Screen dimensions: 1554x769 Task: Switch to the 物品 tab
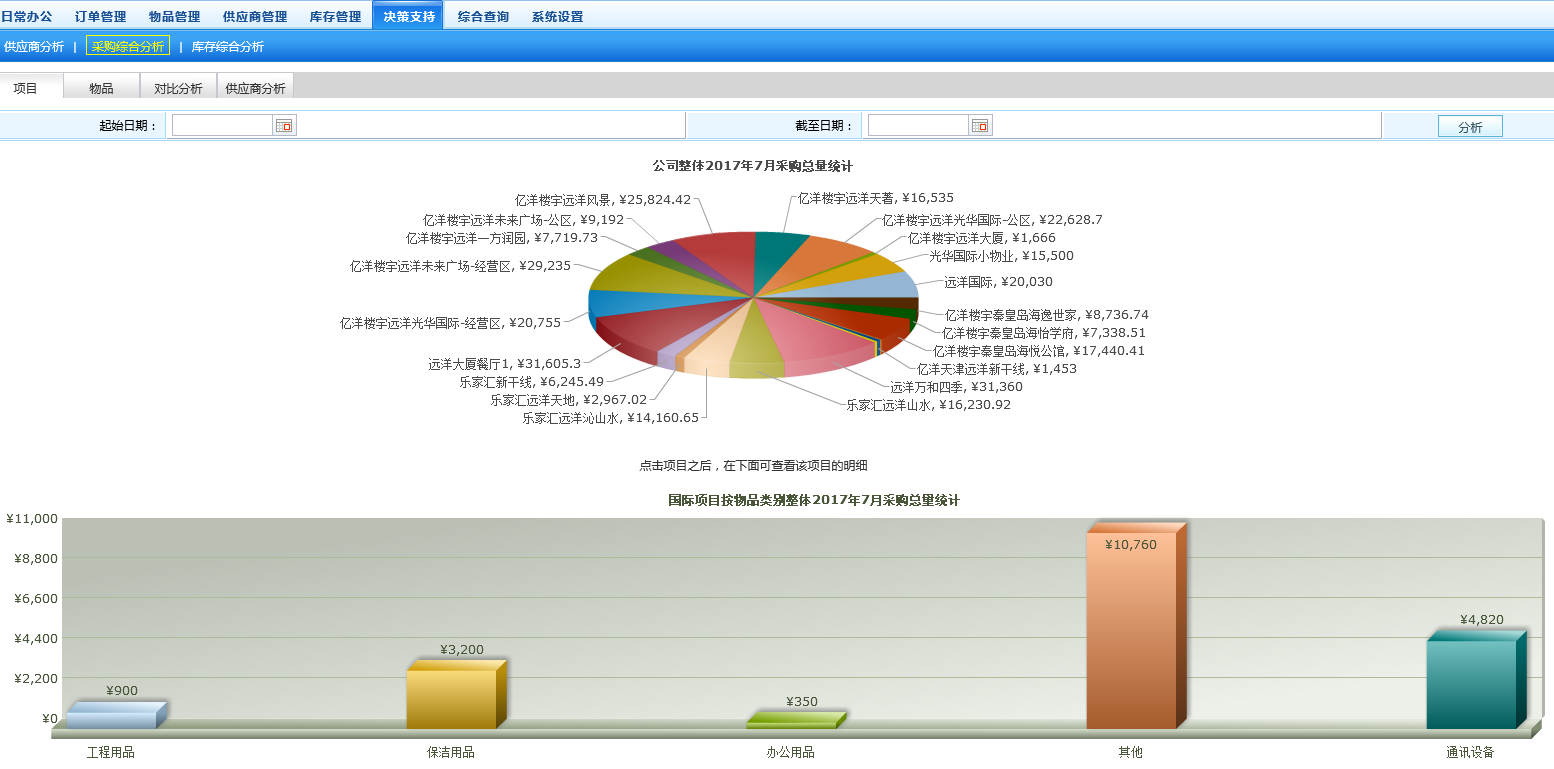[x=101, y=88]
